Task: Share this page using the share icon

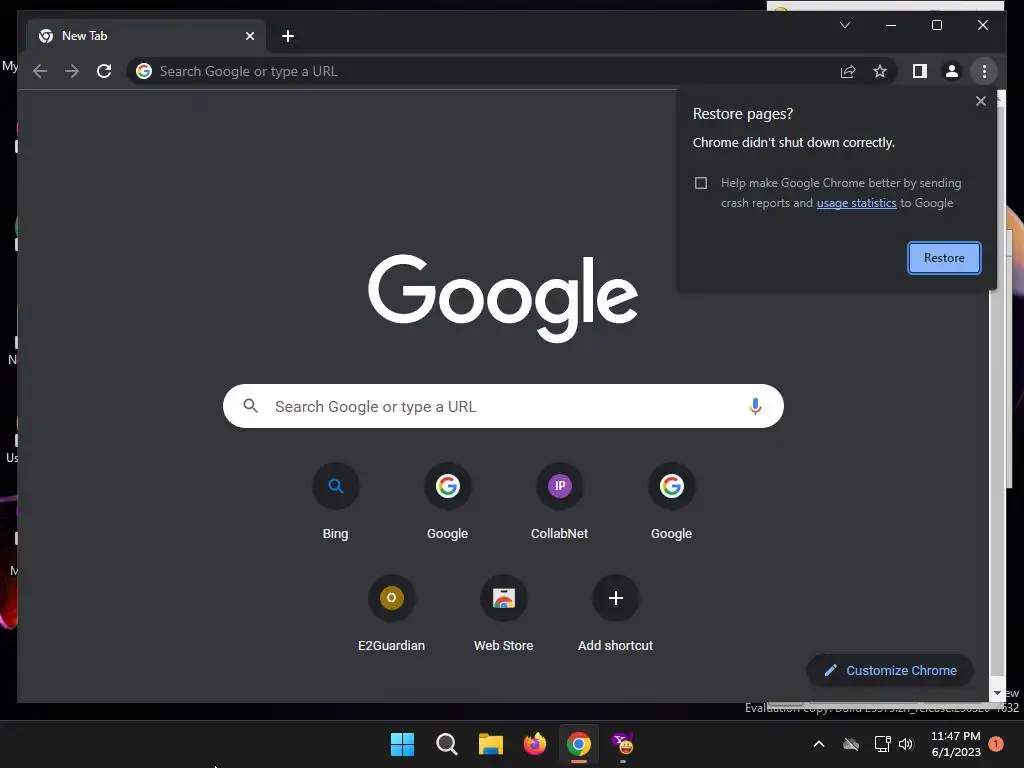Action: [848, 71]
